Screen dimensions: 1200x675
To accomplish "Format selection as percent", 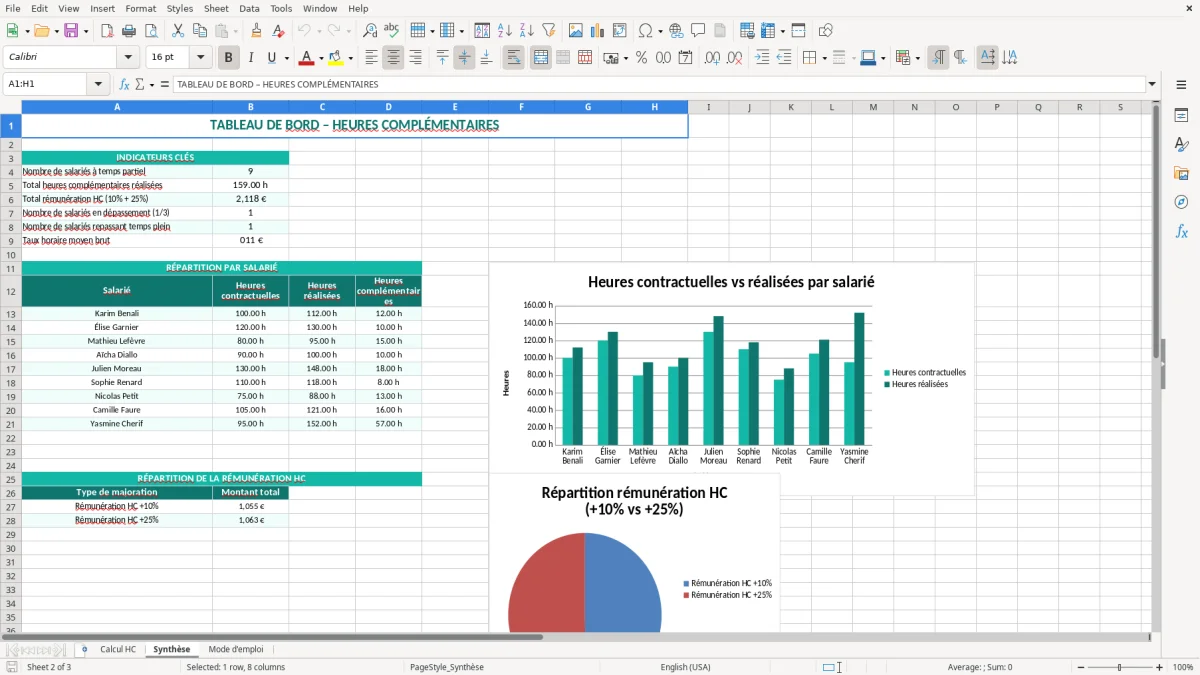I will pos(641,58).
